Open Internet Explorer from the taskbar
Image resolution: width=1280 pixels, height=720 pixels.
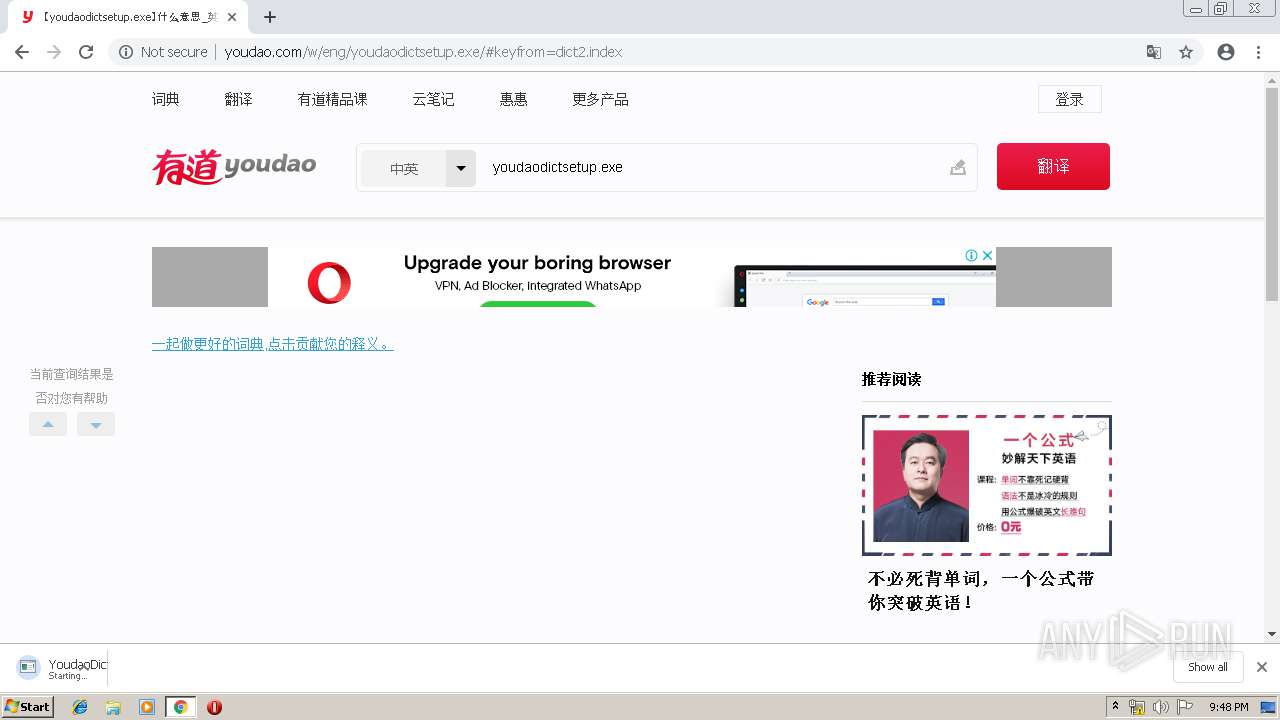click(x=80, y=707)
